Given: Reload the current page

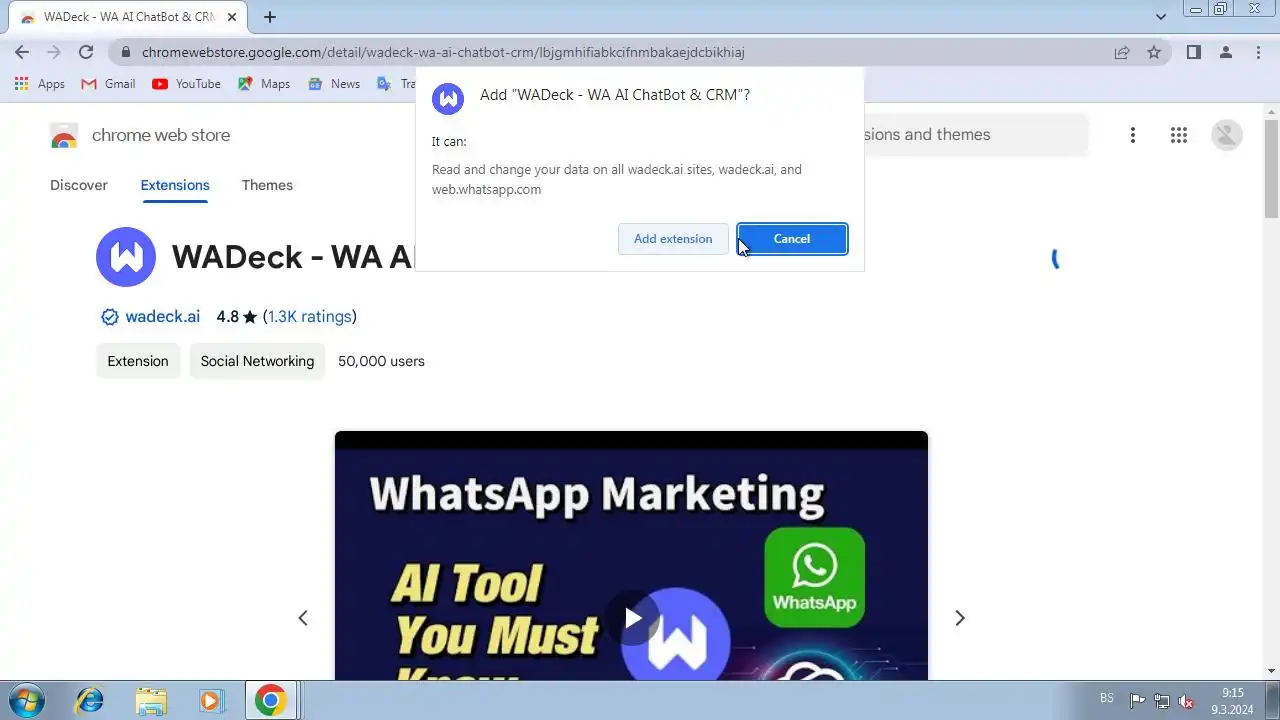Looking at the screenshot, I should (86, 52).
